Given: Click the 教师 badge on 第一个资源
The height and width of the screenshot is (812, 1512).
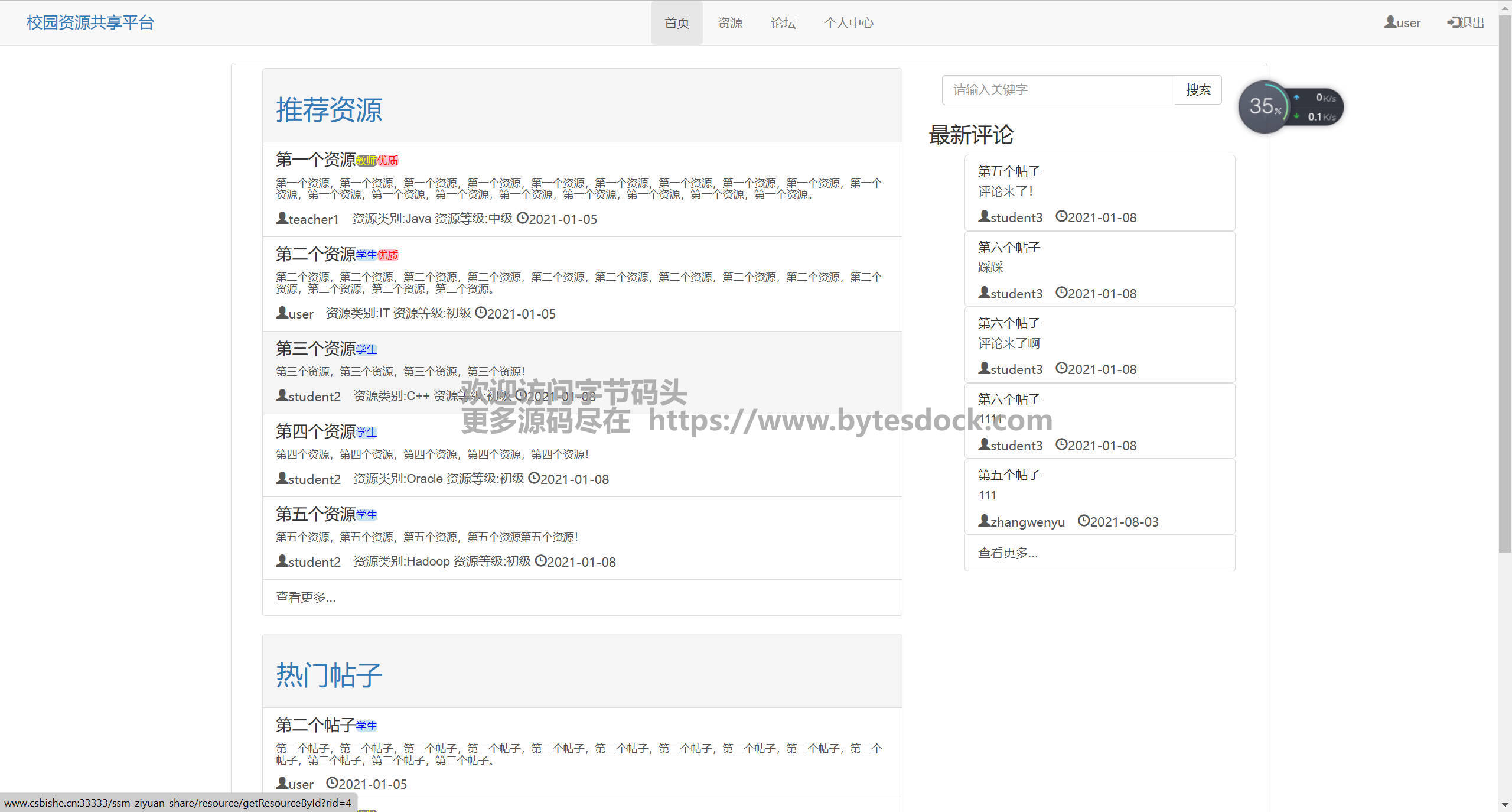Looking at the screenshot, I should click(366, 161).
